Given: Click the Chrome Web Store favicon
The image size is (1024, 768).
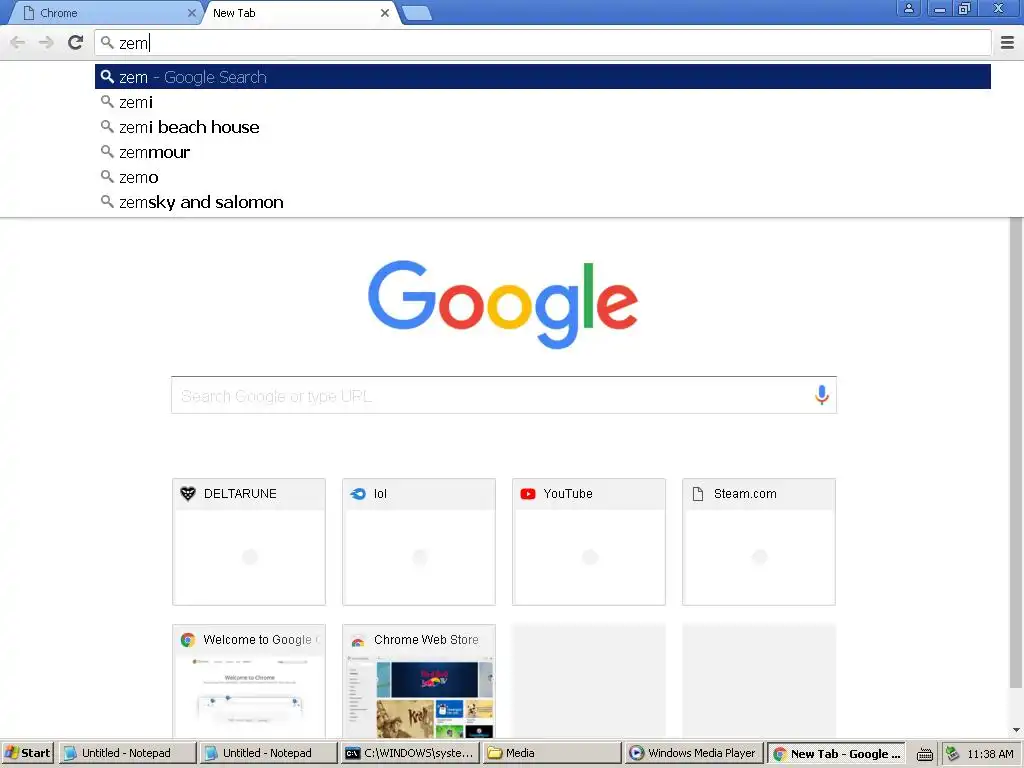Looking at the screenshot, I should (358, 641).
